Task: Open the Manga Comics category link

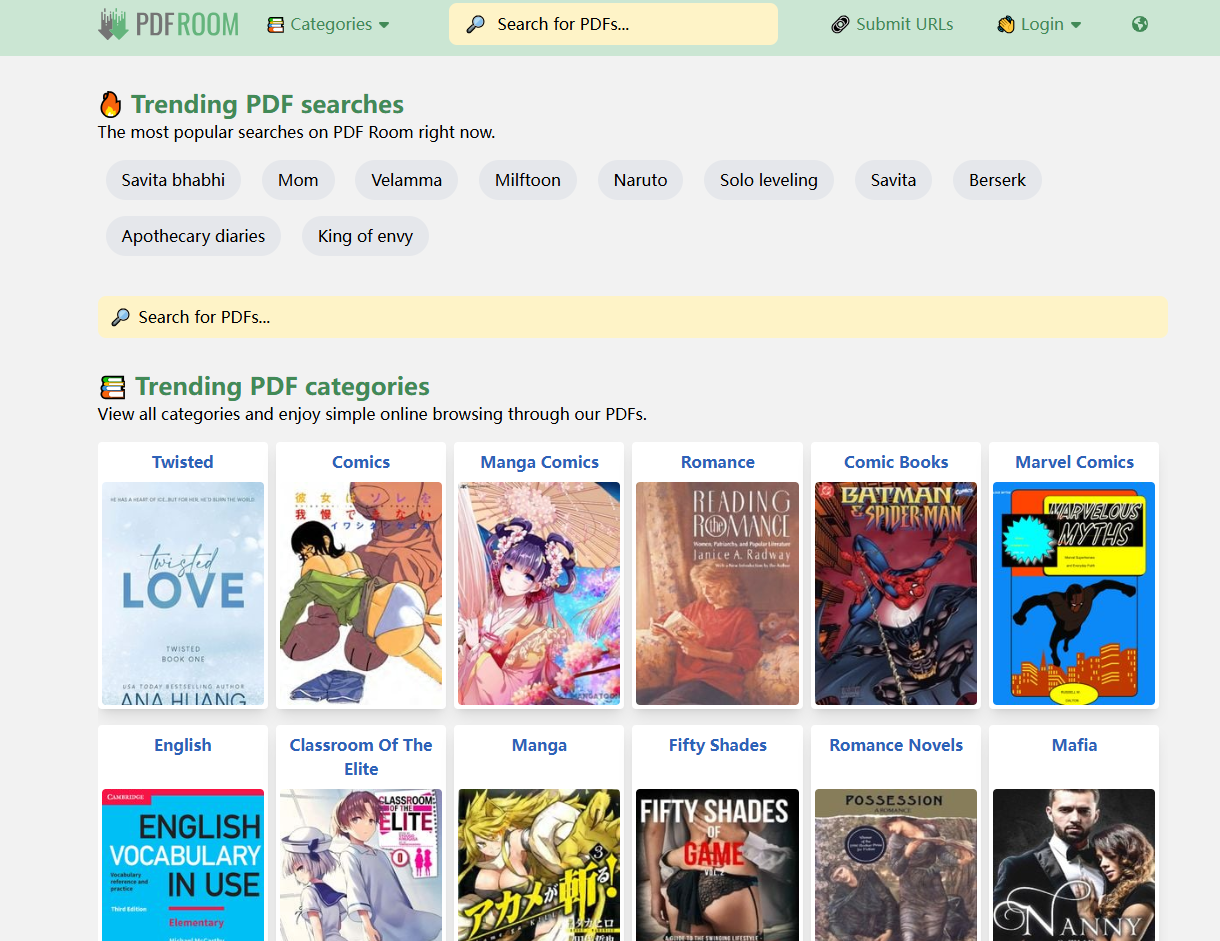Action: point(539,462)
